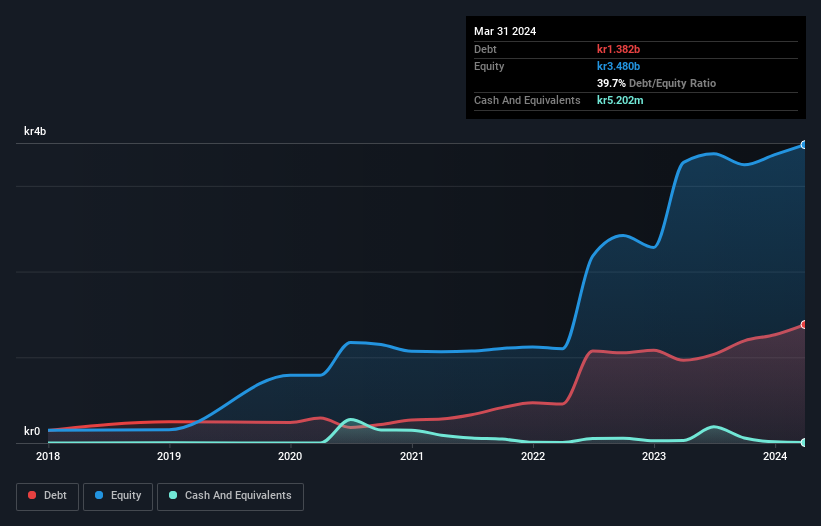Click Cash And Equivalents label in tooltip

click(527, 100)
